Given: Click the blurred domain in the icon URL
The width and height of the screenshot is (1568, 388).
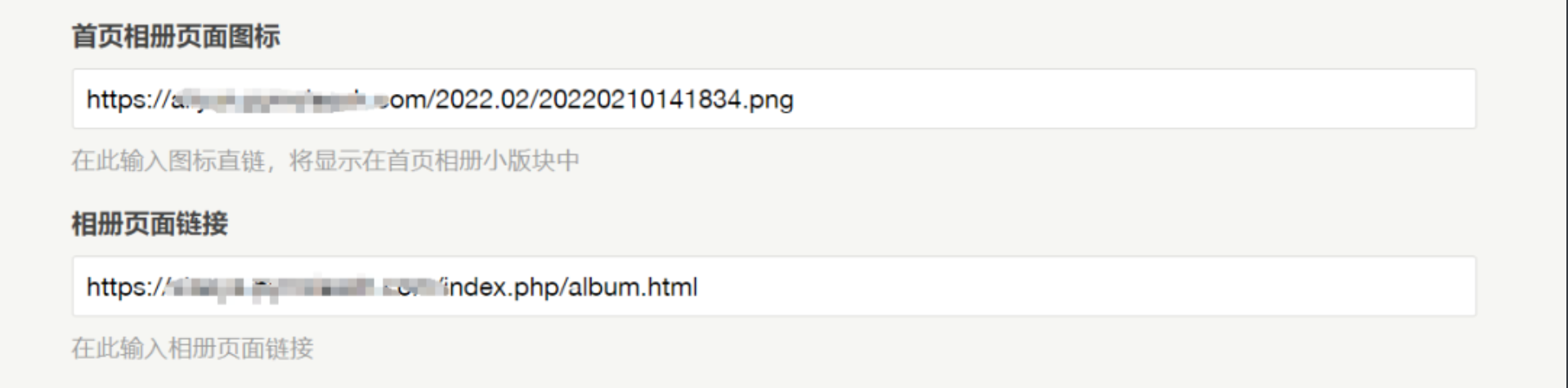Looking at the screenshot, I should click(x=278, y=100).
